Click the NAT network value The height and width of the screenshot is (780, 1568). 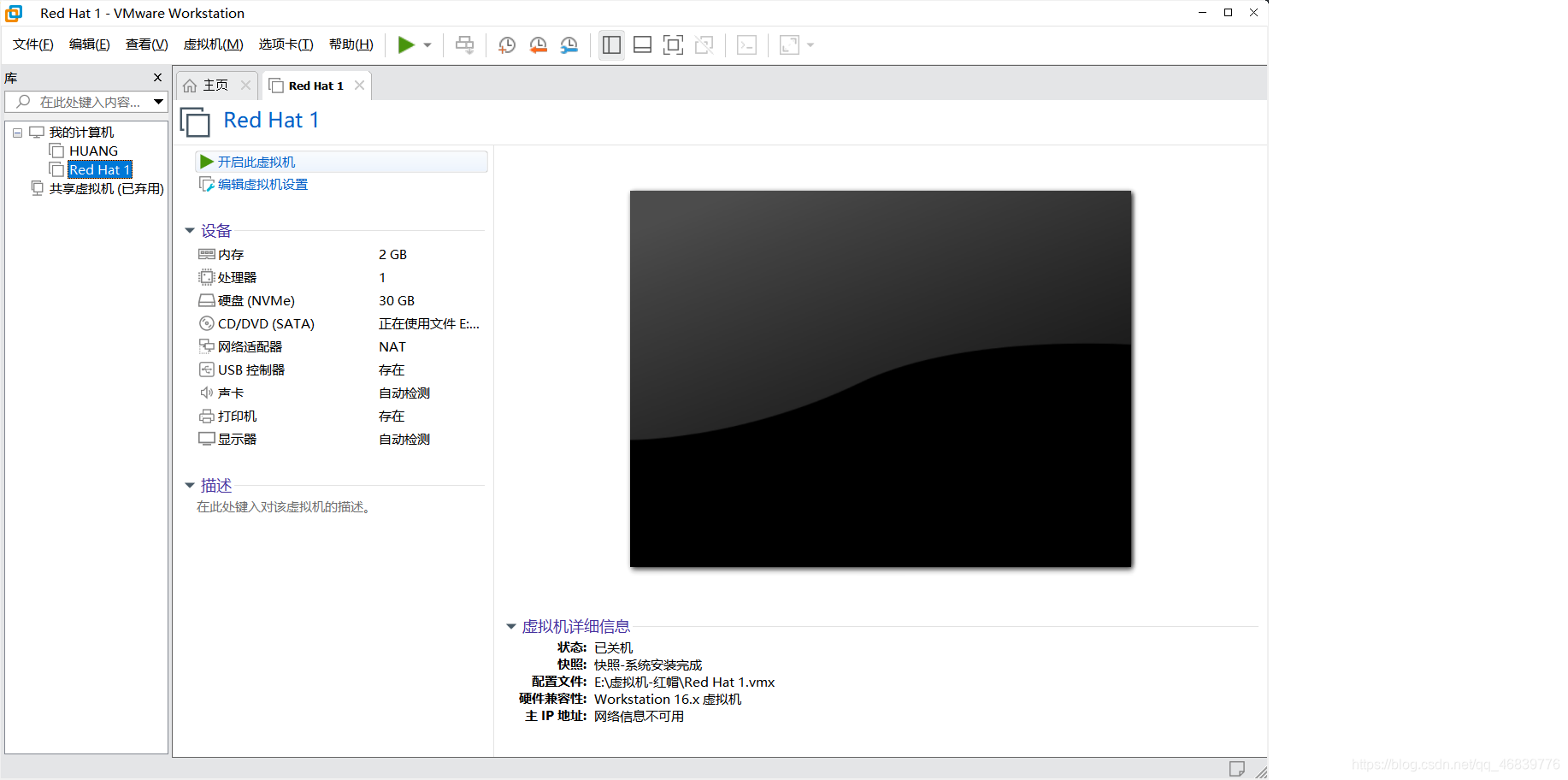point(392,347)
